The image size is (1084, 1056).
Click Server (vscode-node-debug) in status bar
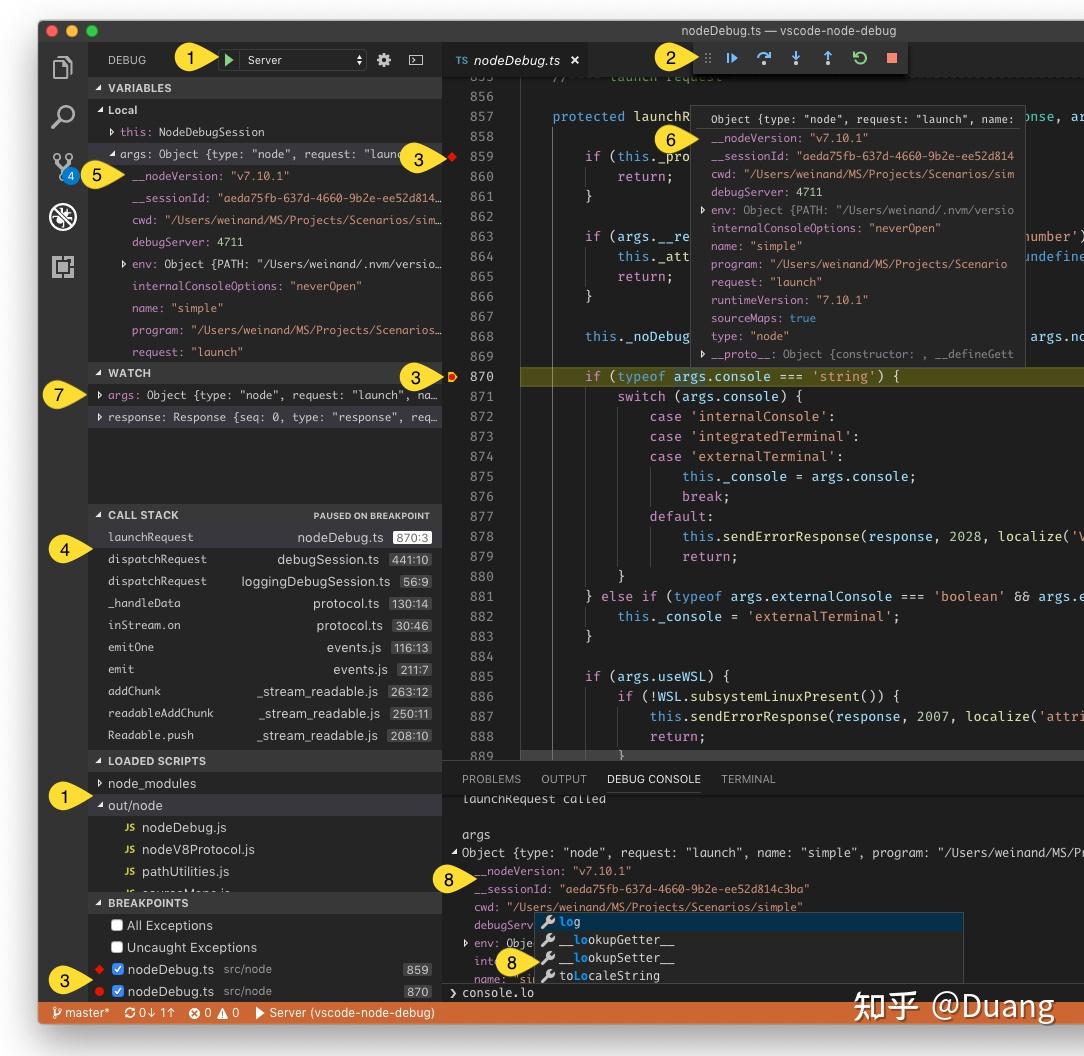(x=344, y=1012)
